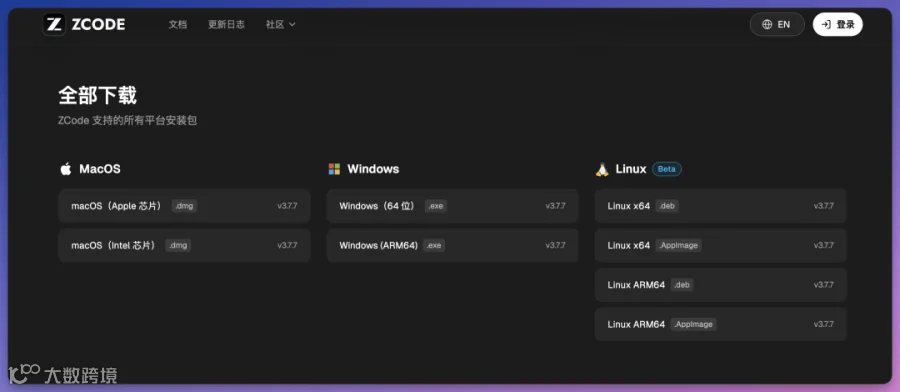The image size is (900, 392).
Task: Click the Beta badge beside Linux
Action: (667, 169)
